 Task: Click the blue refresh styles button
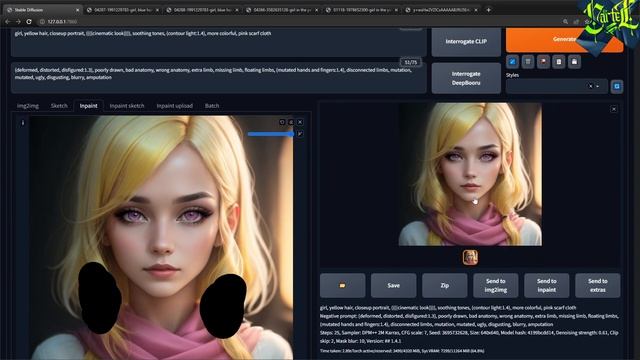point(617,87)
